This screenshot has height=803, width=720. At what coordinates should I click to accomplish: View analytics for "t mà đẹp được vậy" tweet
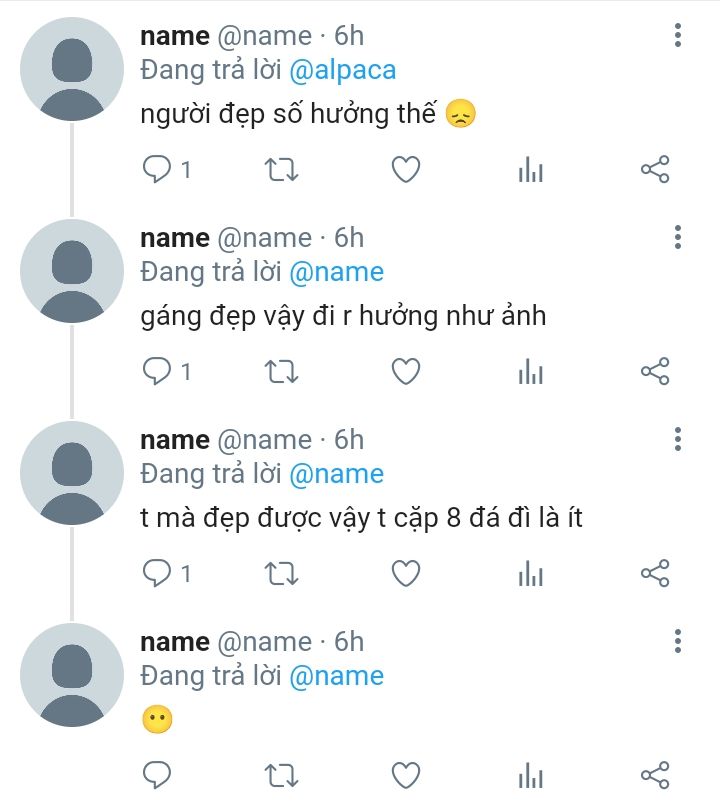tap(530, 574)
